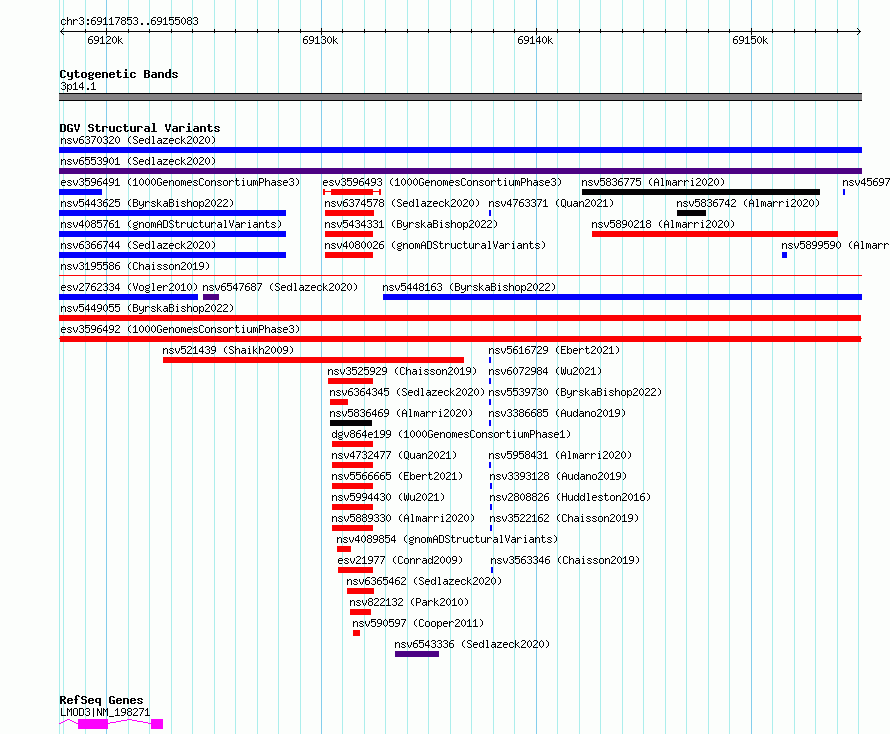This screenshot has height=734, width=890.
Task: Click the ruler's left-end arrow
Action: (x=62, y=31)
